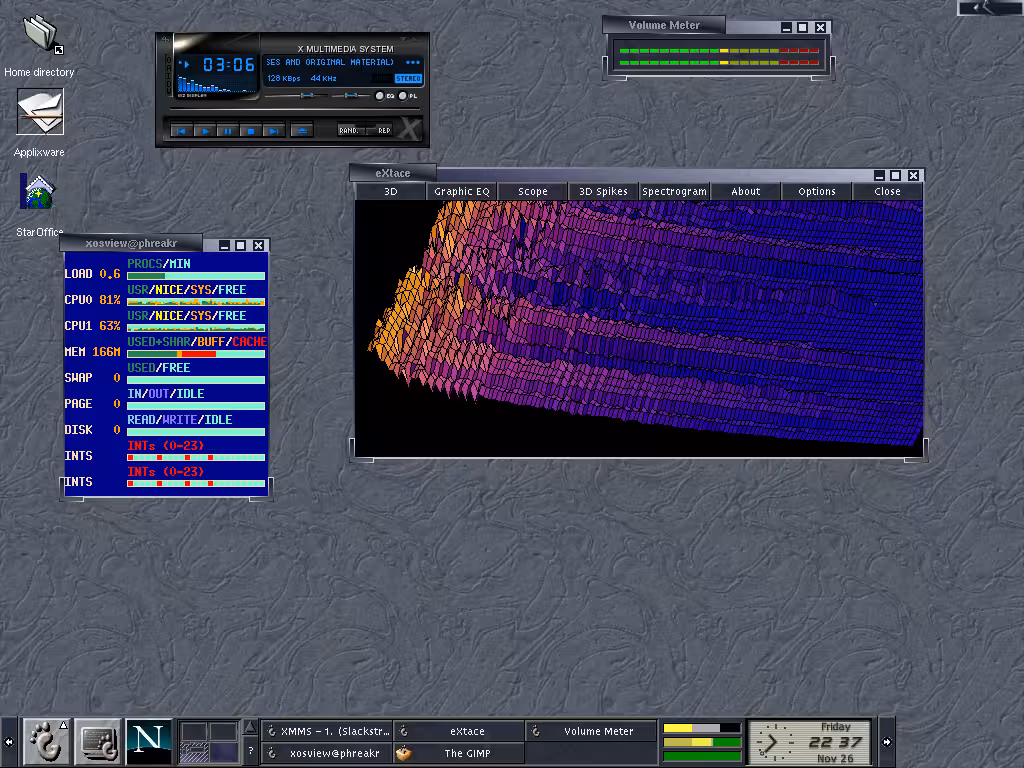Pause playback in XMMS
Screen dimensions: 1024x768
228,131
